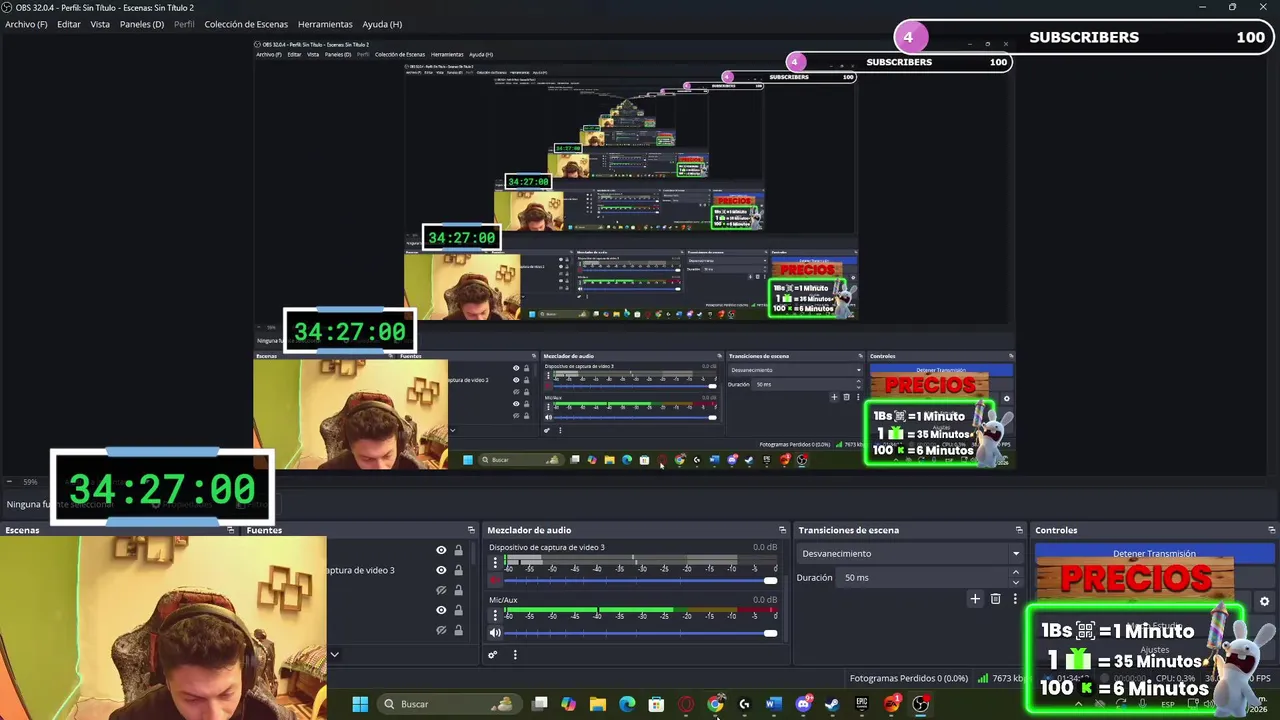Screen dimensions: 1280x720
Task: Open Steam from the taskbar
Action: pyautogui.click(x=832, y=704)
